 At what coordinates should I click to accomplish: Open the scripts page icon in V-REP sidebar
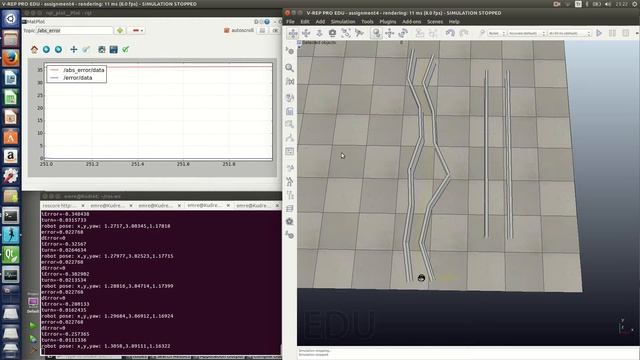(290, 111)
